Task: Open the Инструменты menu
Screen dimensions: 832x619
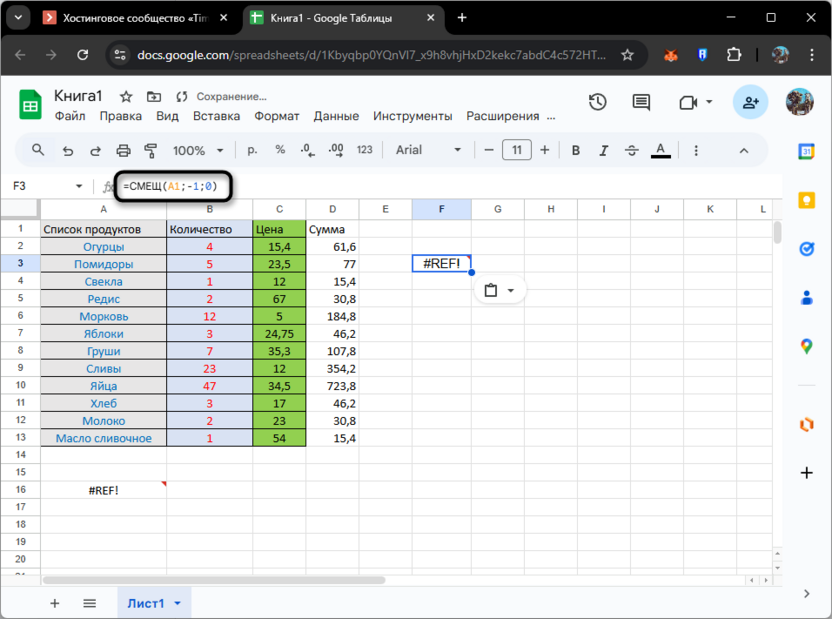Action: 412,116
